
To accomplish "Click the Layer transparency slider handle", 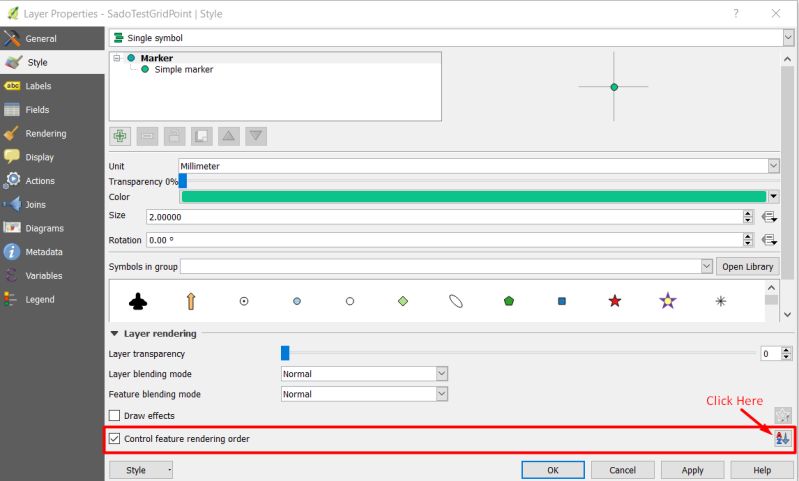I will 285,353.
